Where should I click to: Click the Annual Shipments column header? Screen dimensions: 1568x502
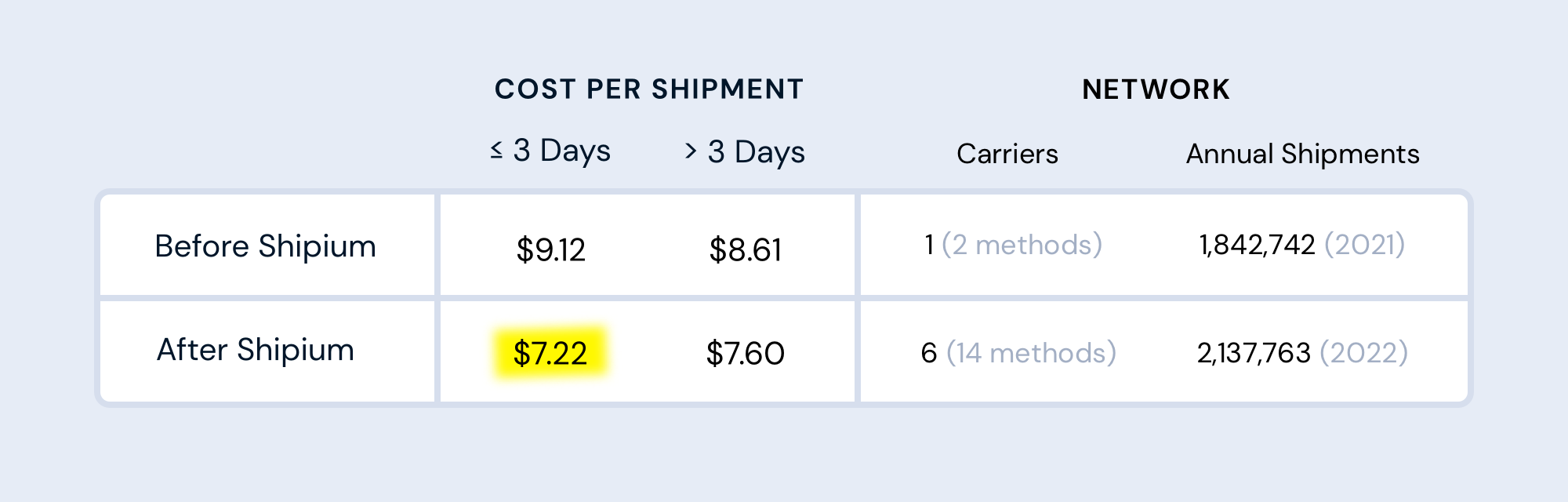pos(1302,154)
